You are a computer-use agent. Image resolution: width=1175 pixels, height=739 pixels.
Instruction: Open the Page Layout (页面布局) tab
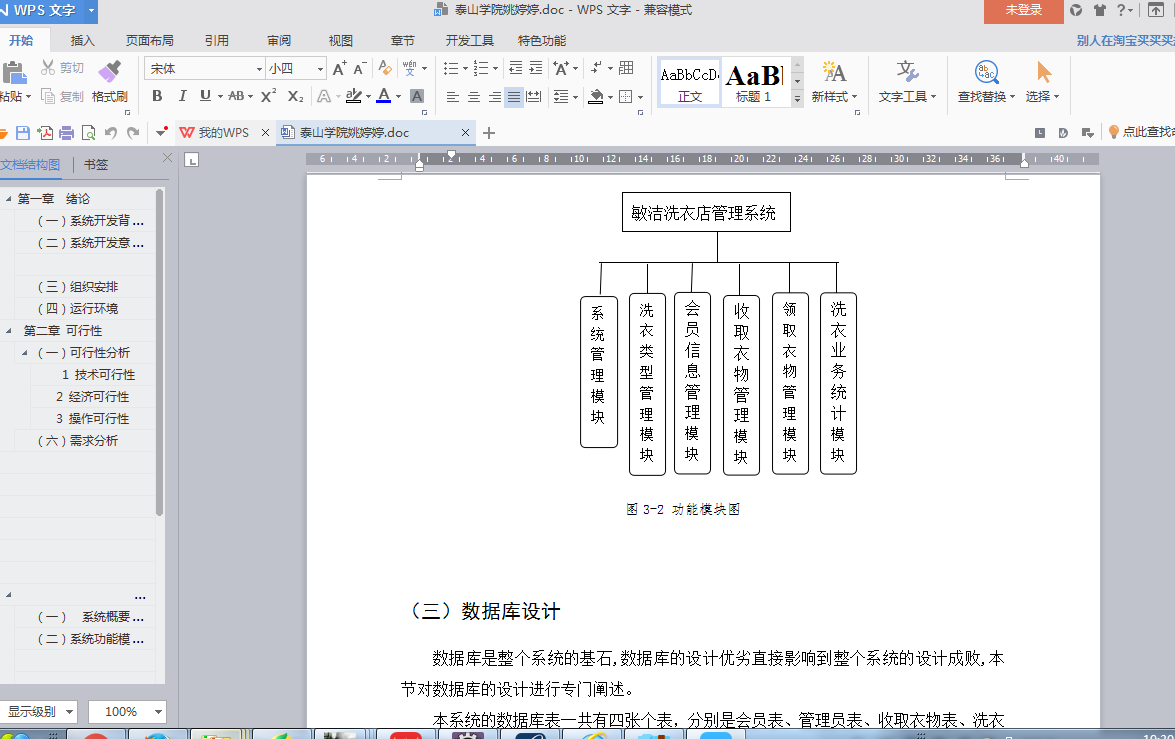click(x=150, y=40)
